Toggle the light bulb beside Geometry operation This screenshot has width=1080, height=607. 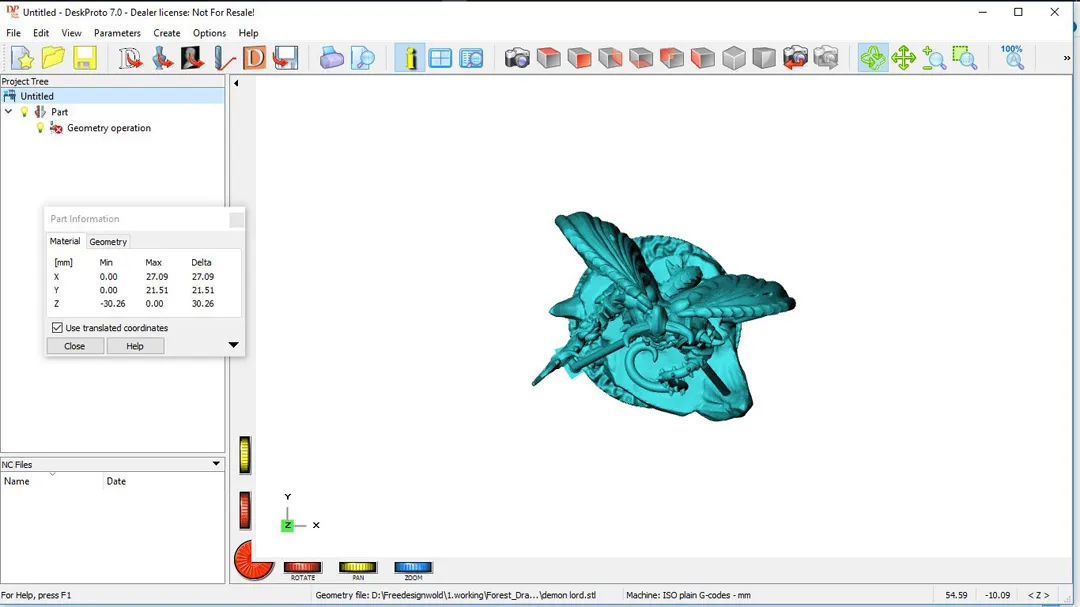(40, 127)
